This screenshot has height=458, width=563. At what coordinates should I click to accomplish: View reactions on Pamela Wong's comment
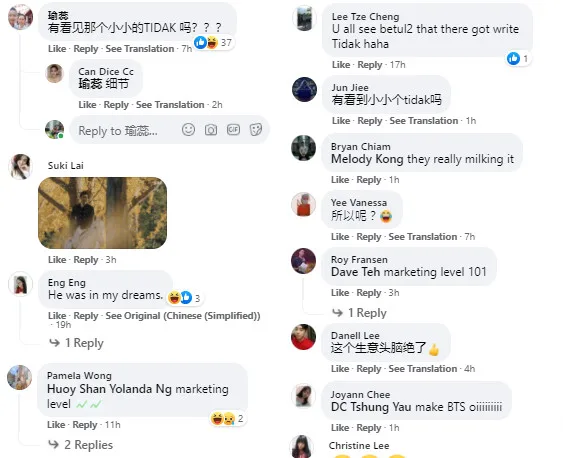point(227,419)
